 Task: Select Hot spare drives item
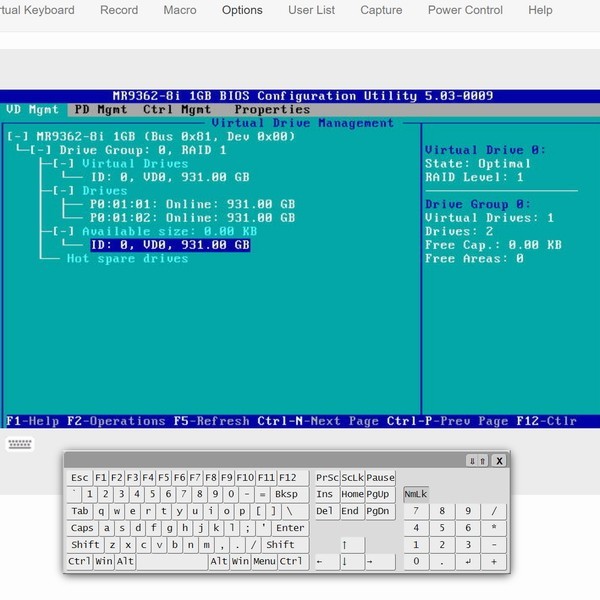[x=127, y=259]
